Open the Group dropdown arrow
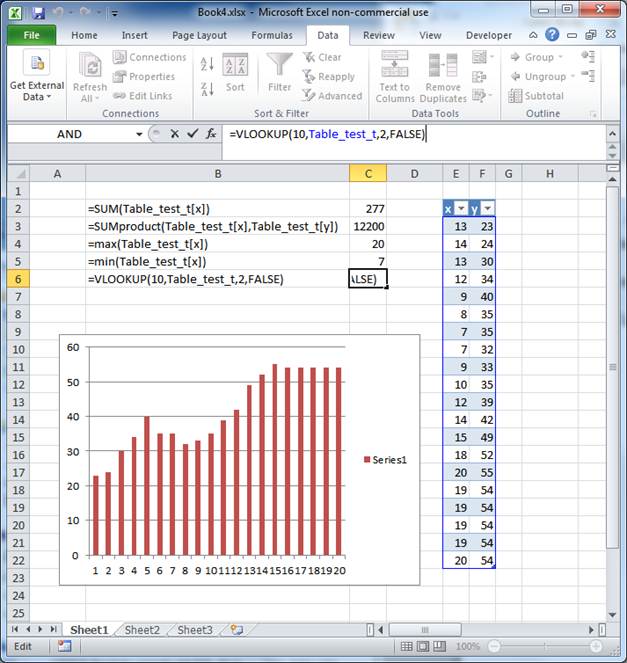The width and height of the screenshot is (627, 663). tap(561, 57)
